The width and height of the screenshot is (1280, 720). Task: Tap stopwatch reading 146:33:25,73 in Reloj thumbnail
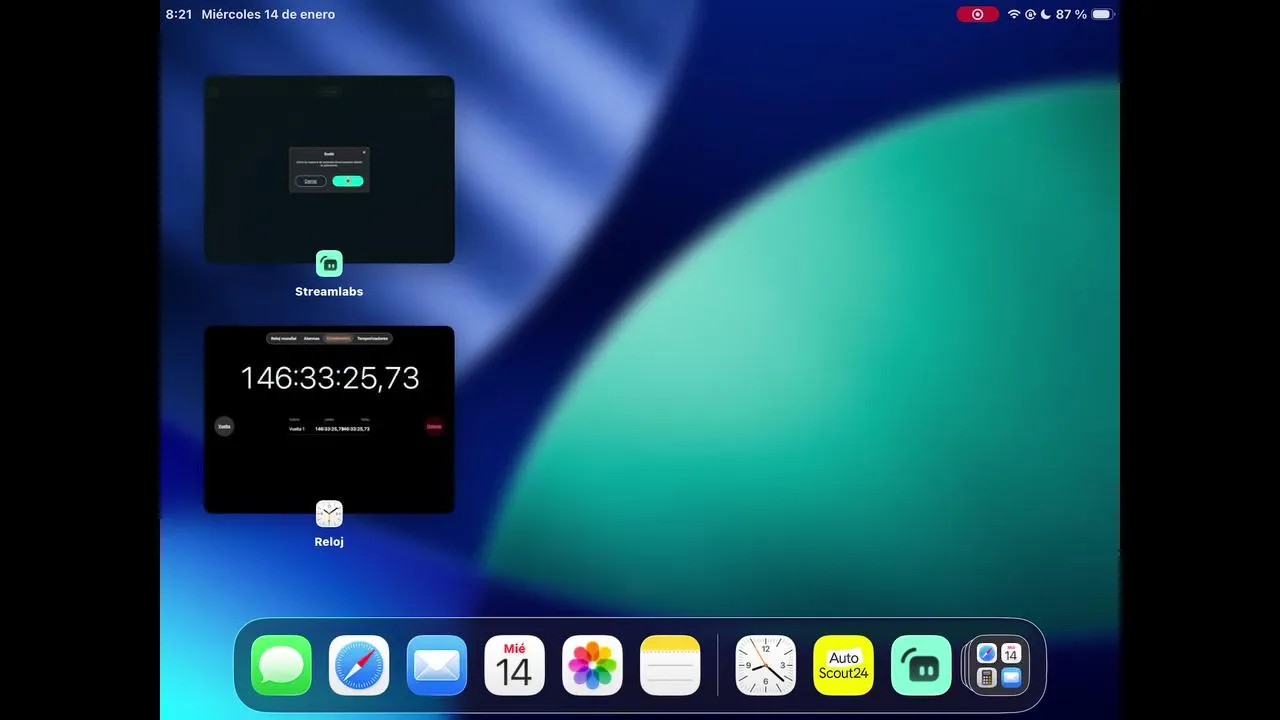point(330,378)
